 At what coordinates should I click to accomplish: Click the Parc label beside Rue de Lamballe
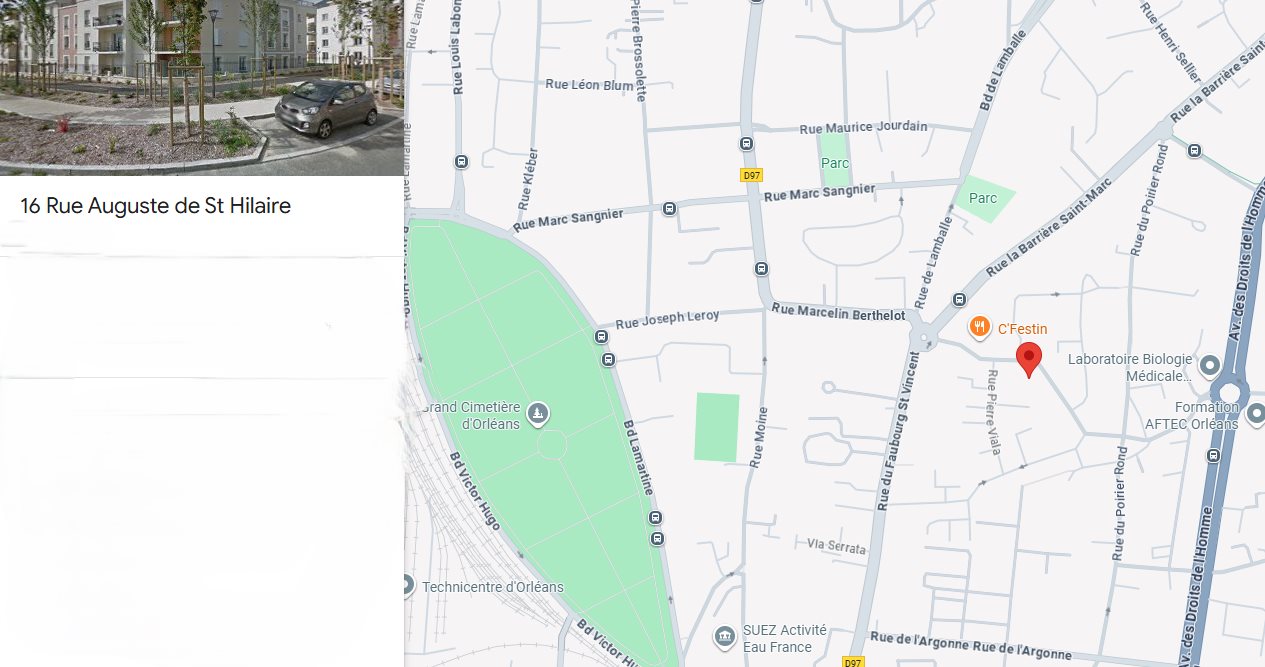click(983, 198)
